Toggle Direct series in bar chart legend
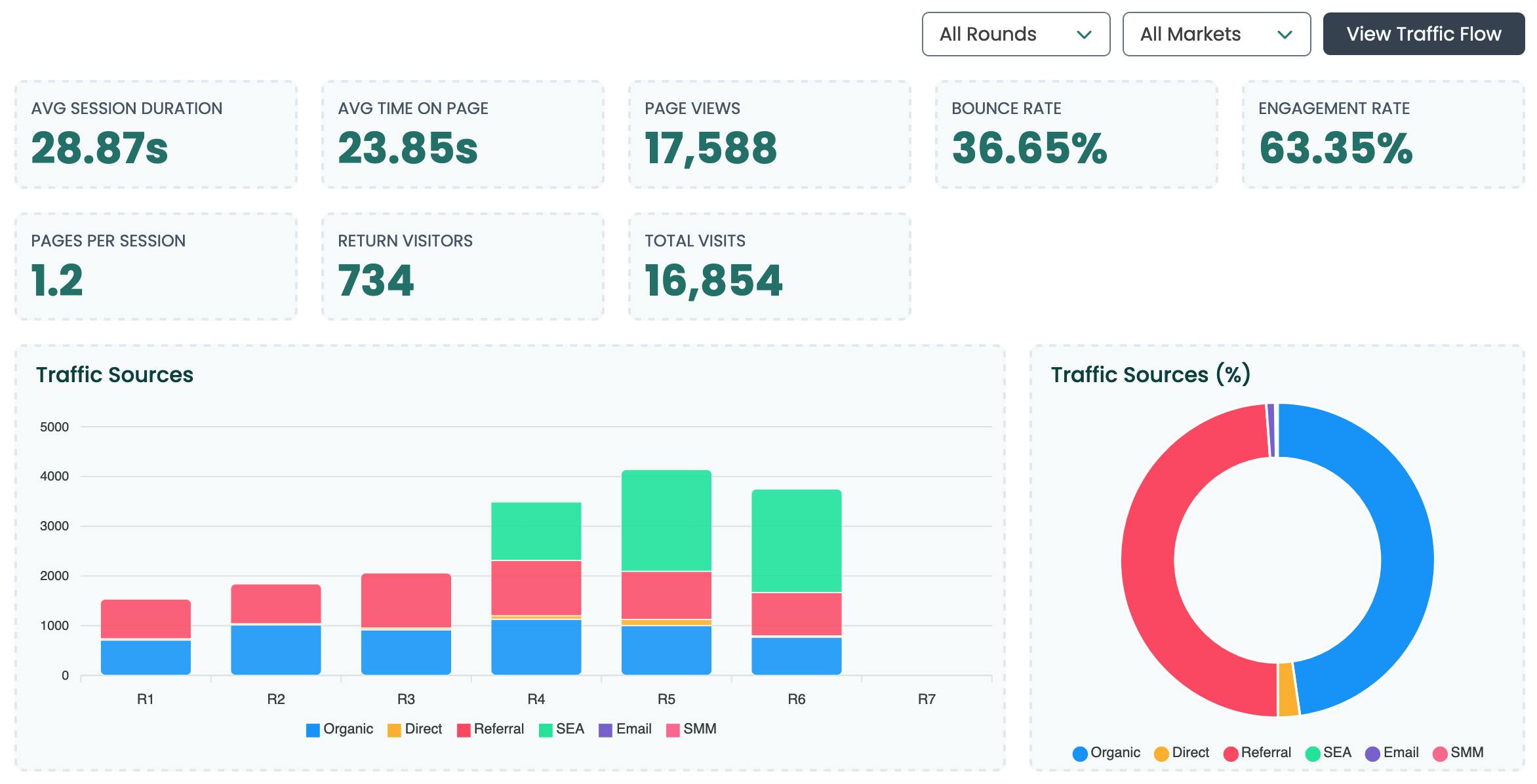Viewport: 1537px width, 784px height. (x=415, y=729)
